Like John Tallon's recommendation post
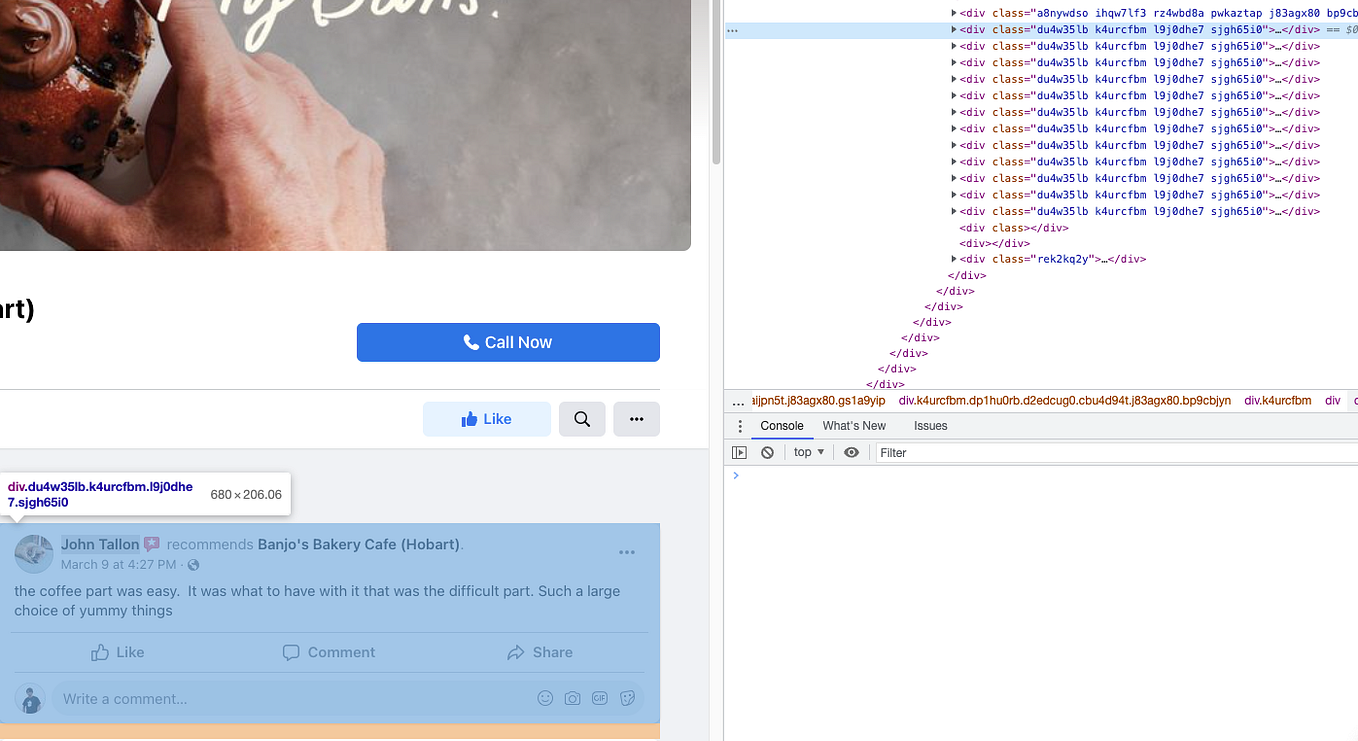Image resolution: width=1358 pixels, height=741 pixels. [x=117, y=652]
